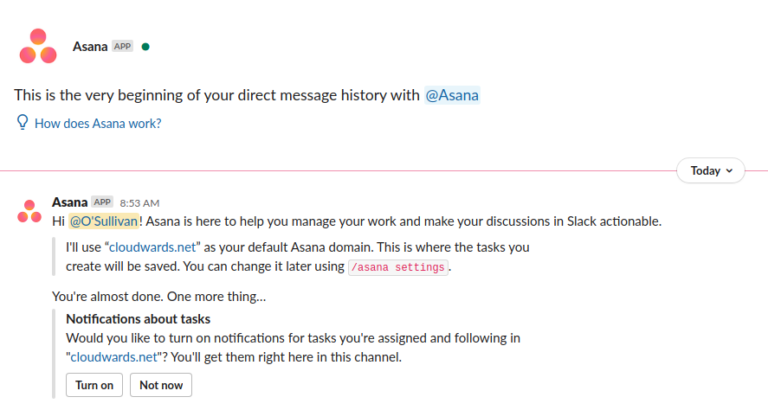768x410 pixels.
Task: Click the Asana sender name in the message
Action: coord(70,202)
